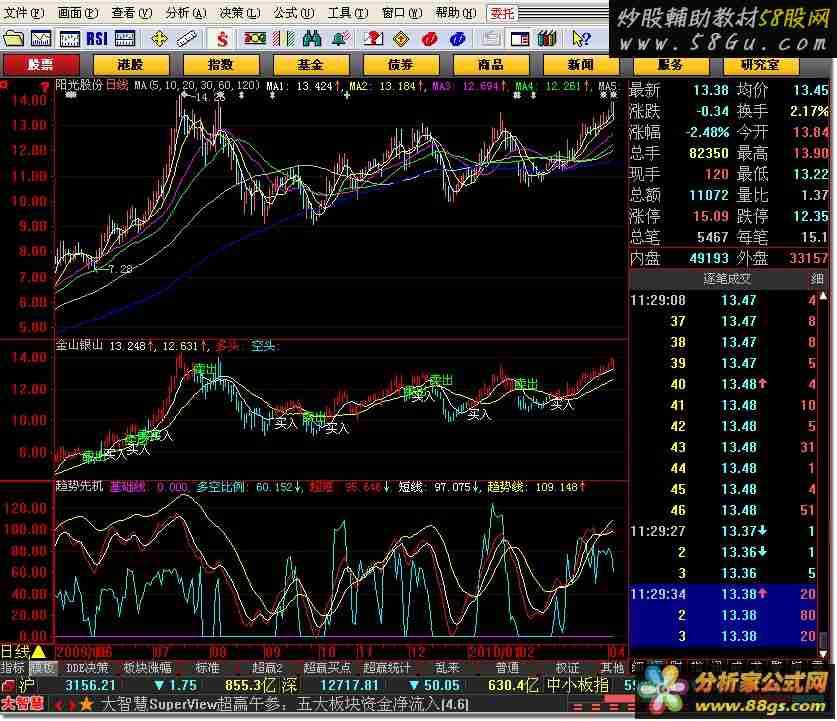Click the 逐笔成交 trade list header
Screen dimensions: 837x721
click(727, 279)
